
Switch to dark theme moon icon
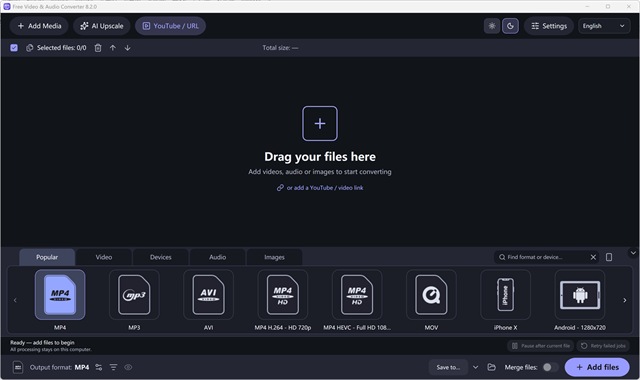tap(510, 26)
